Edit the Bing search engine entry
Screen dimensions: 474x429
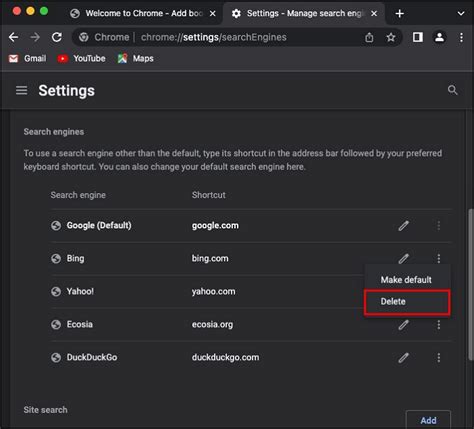[403, 258]
